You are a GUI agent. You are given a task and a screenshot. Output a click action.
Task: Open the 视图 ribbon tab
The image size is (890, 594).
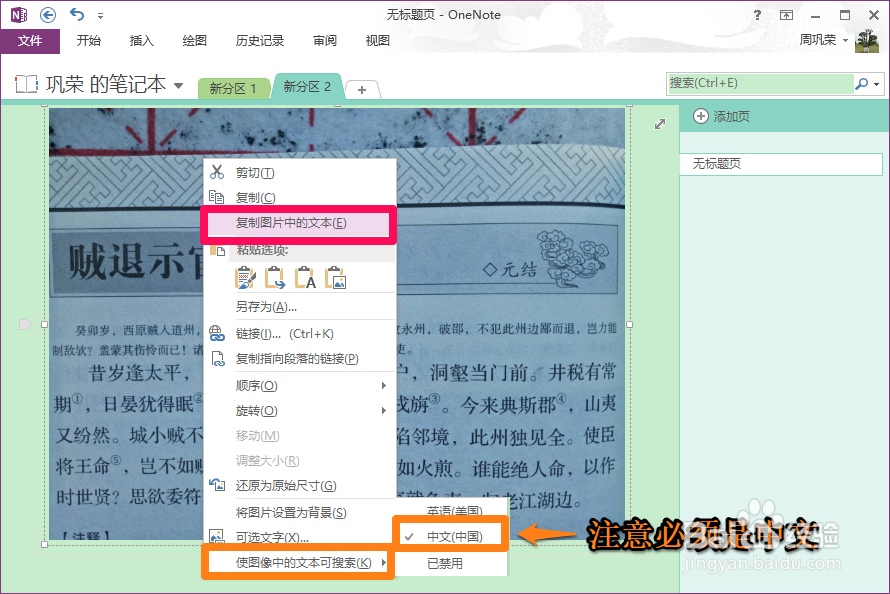coord(377,40)
